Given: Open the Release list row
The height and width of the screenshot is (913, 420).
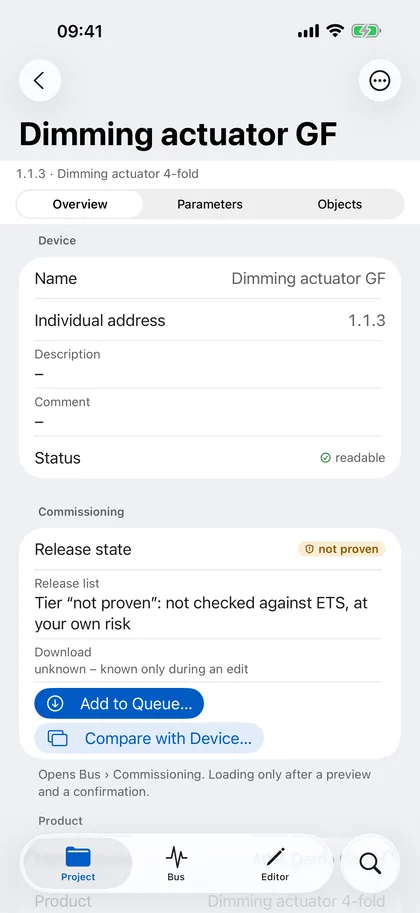Looking at the screenshot, I should click(210, 604).
